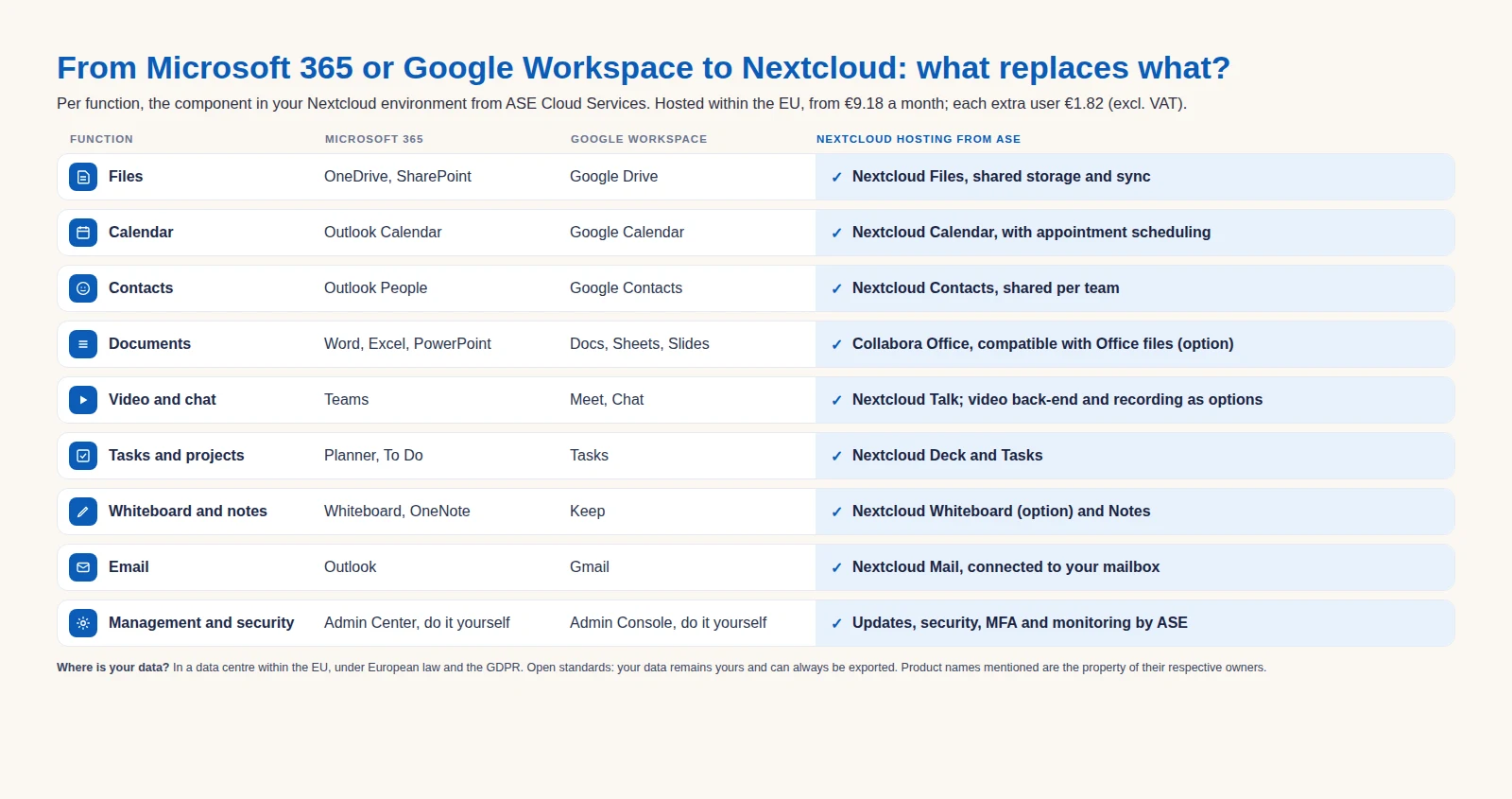Viewport: 1512px width, 799px height.
Task: Click the Teams cell
Action: (x=347, y=400)
